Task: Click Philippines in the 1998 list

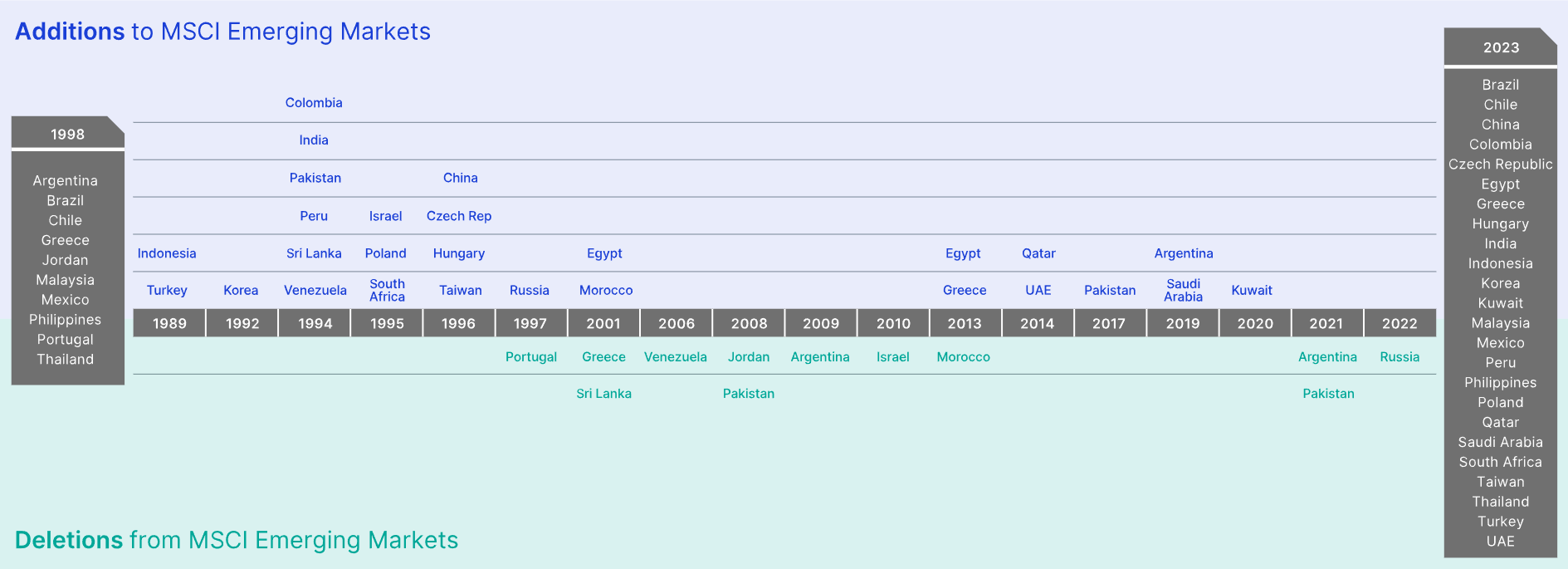Action: 65,320
